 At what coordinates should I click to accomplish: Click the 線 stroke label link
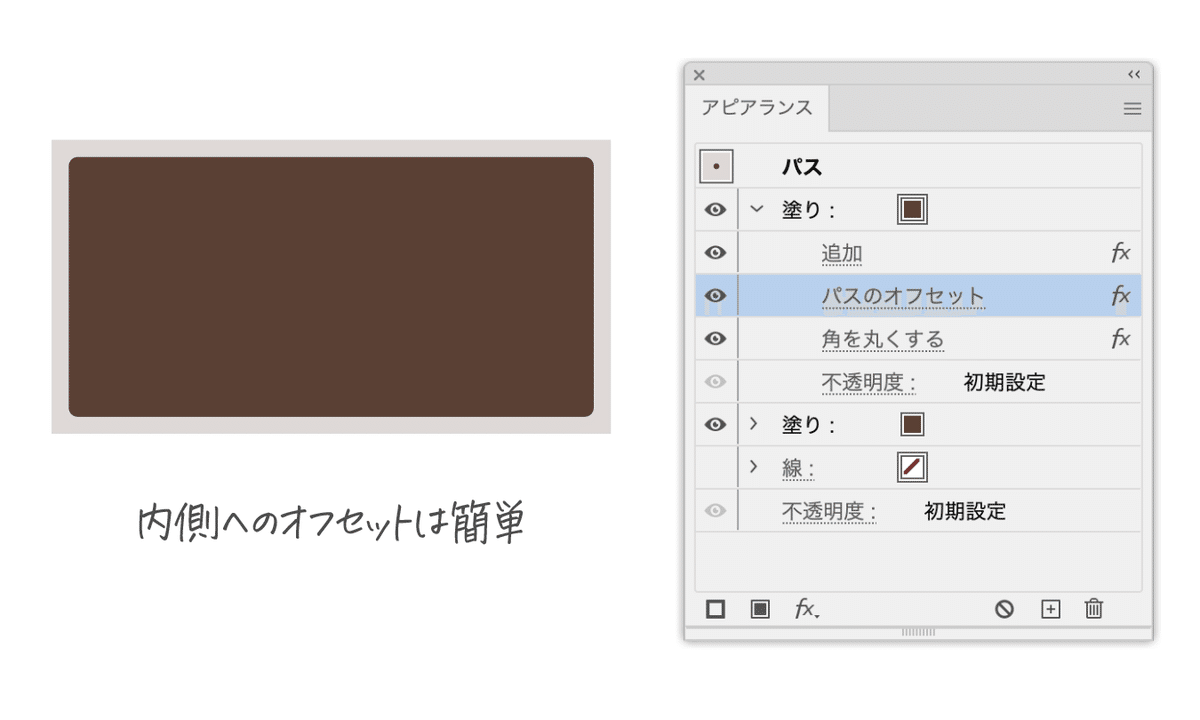coord(798,469)
